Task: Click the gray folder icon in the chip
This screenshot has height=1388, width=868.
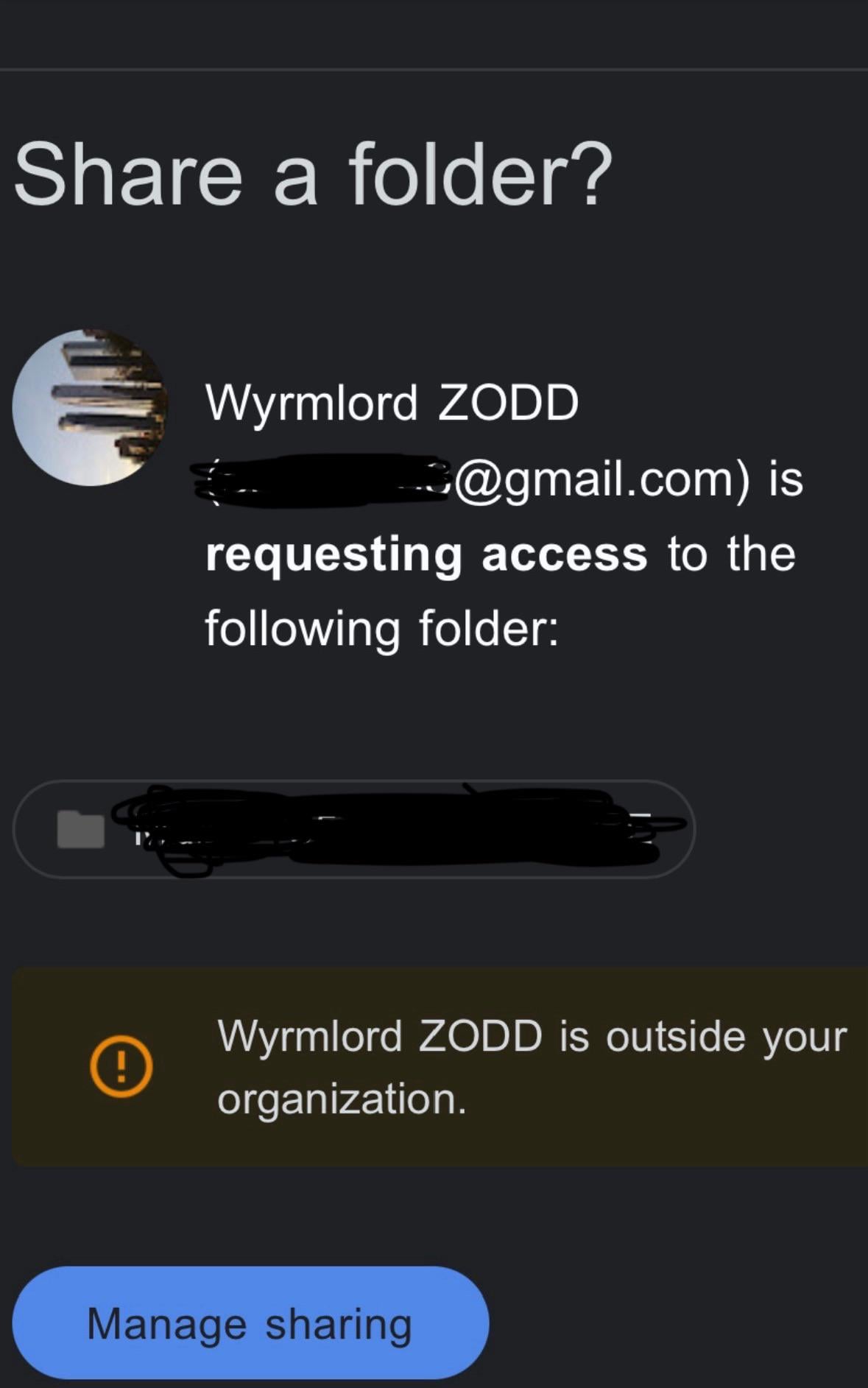Action: [x=81, y=829]
